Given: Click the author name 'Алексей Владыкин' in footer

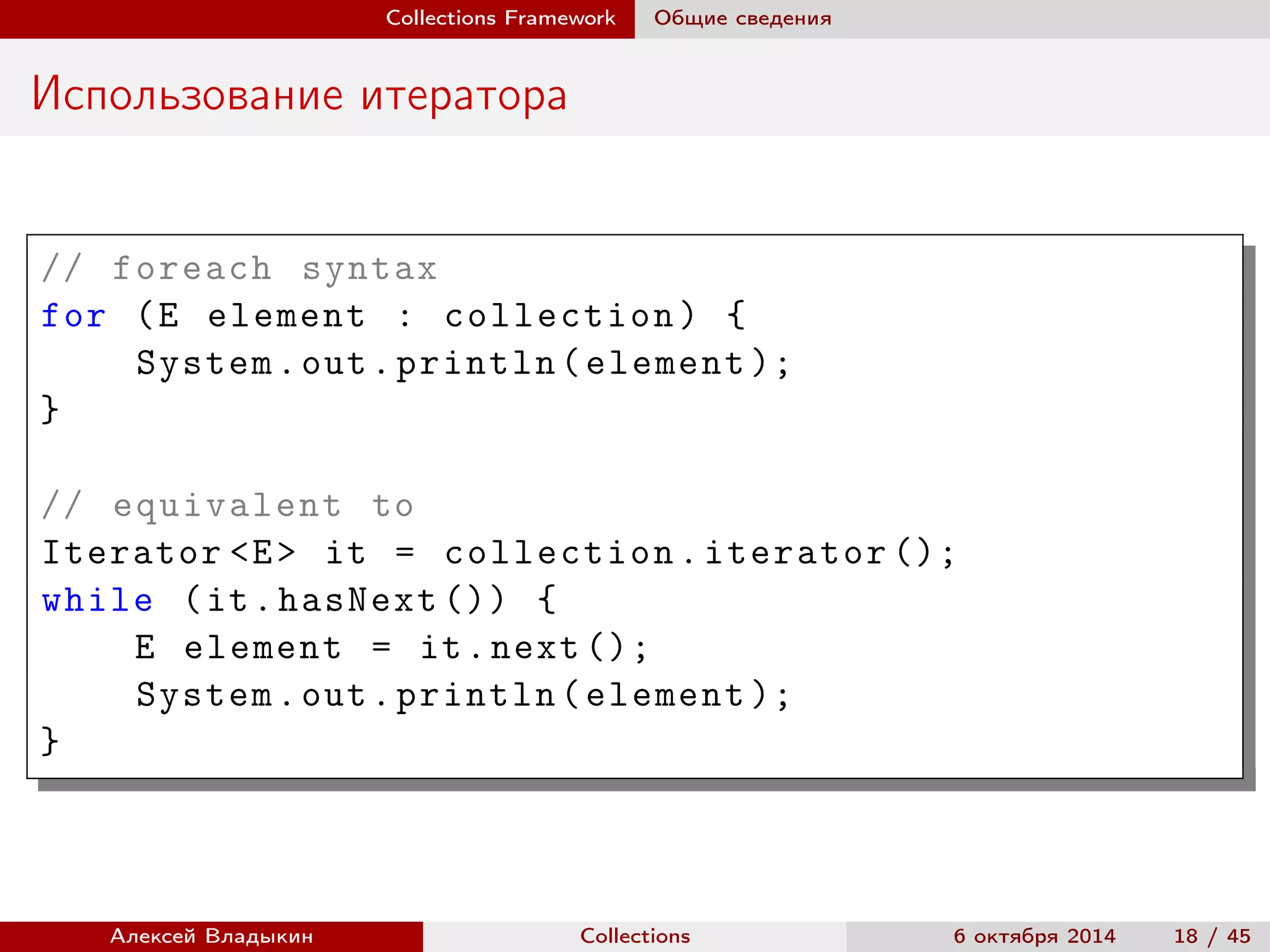Looking at the screenshot, I should [211, 936].
